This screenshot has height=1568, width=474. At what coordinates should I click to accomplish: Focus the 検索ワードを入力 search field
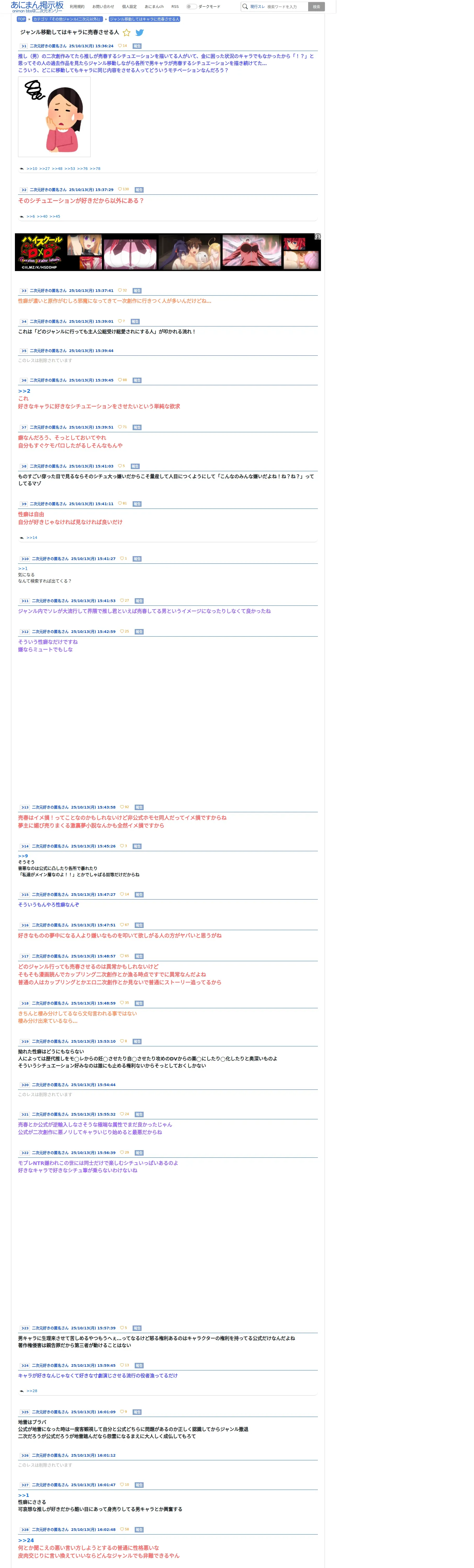click(x=286, y=7)
